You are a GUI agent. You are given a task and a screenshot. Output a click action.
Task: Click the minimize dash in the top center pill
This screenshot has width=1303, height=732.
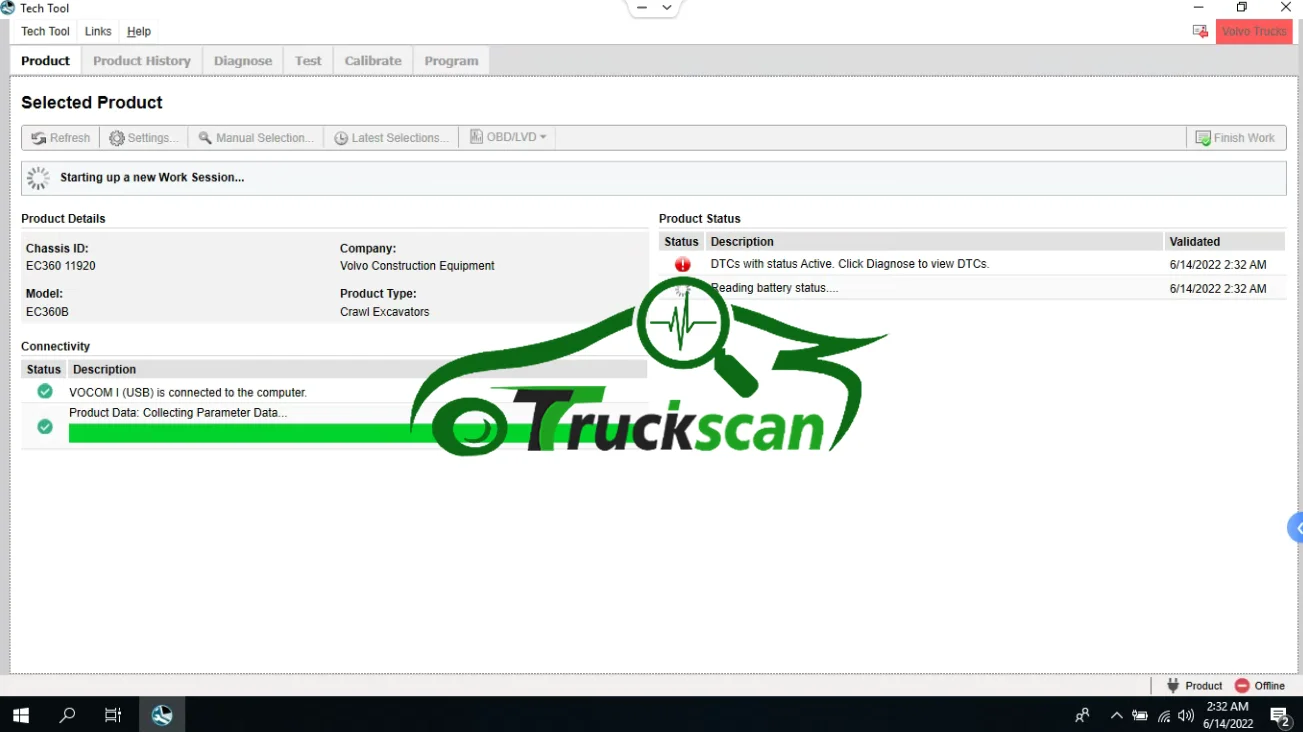[642, 8]
